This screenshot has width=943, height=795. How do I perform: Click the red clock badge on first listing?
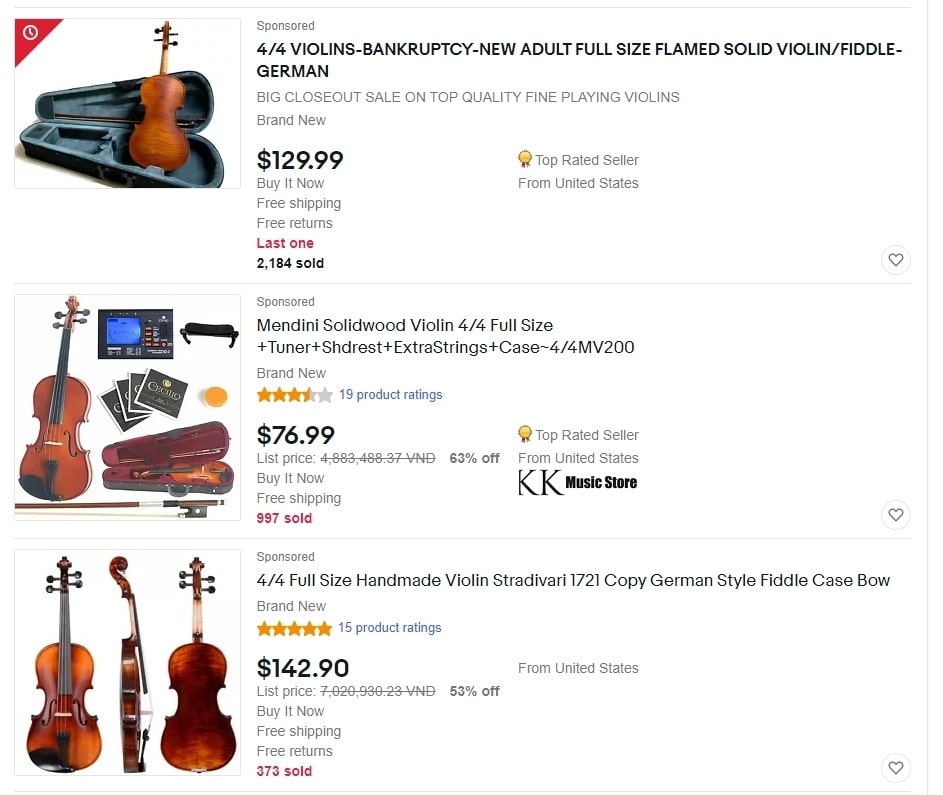coord(31,34)
